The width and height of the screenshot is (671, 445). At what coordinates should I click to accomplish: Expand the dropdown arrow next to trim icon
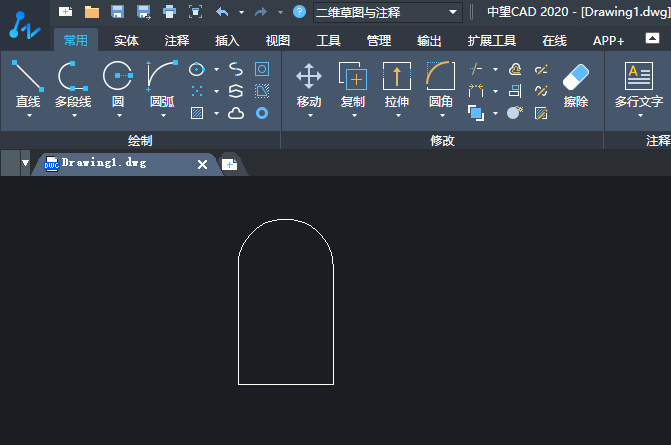[496, 69]
